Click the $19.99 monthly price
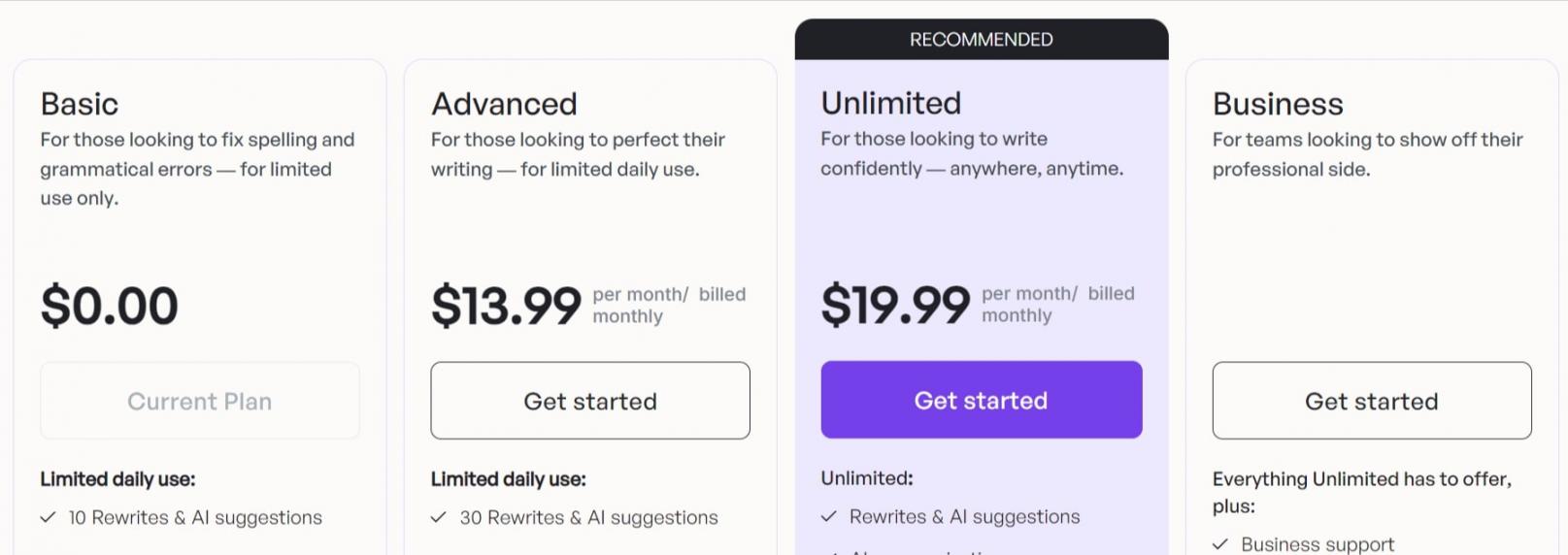1568x555 pixels. click(x=895, y=305)
